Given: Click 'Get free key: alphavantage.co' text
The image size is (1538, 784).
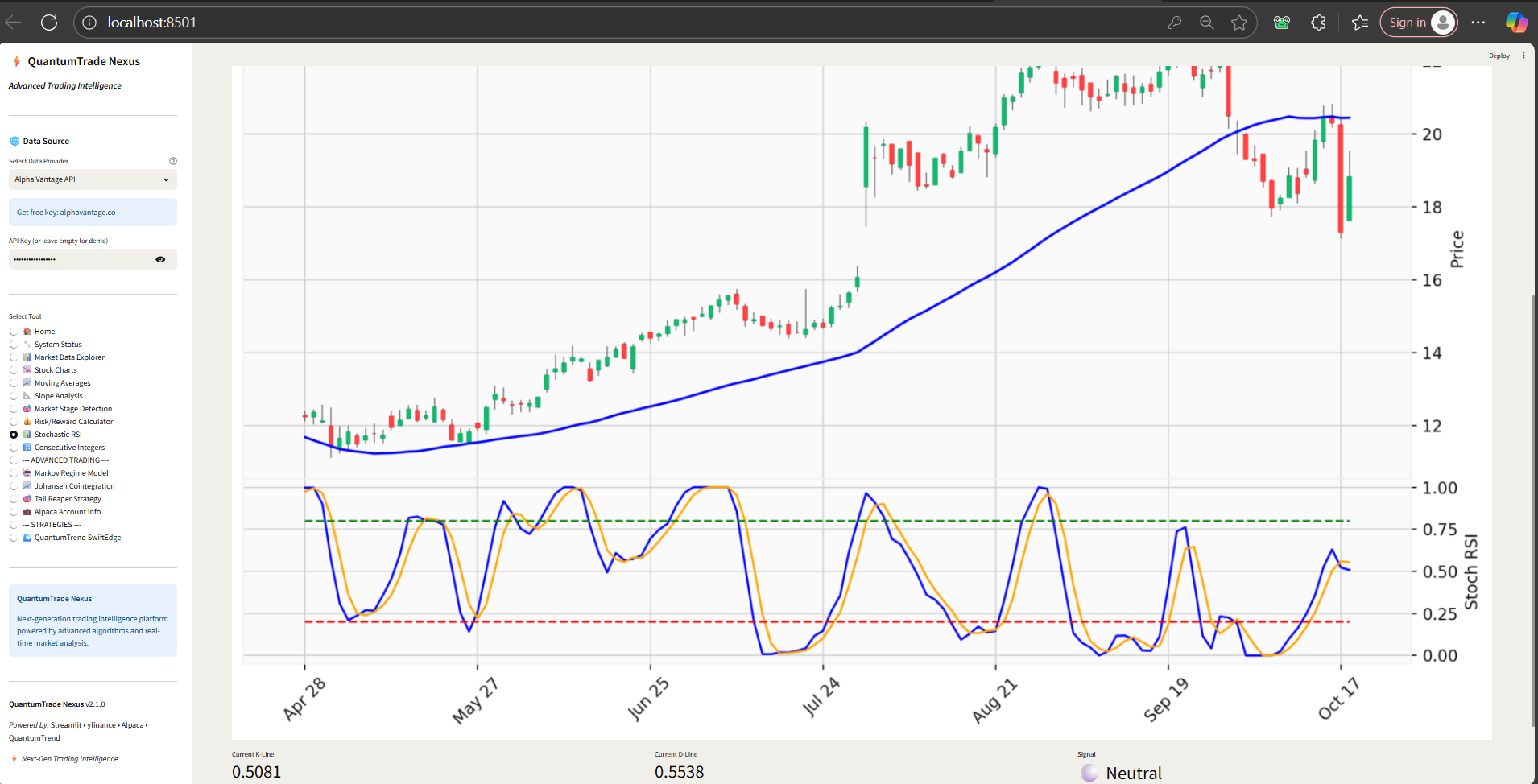Looking at the screenshot, I should pos(66,213).
